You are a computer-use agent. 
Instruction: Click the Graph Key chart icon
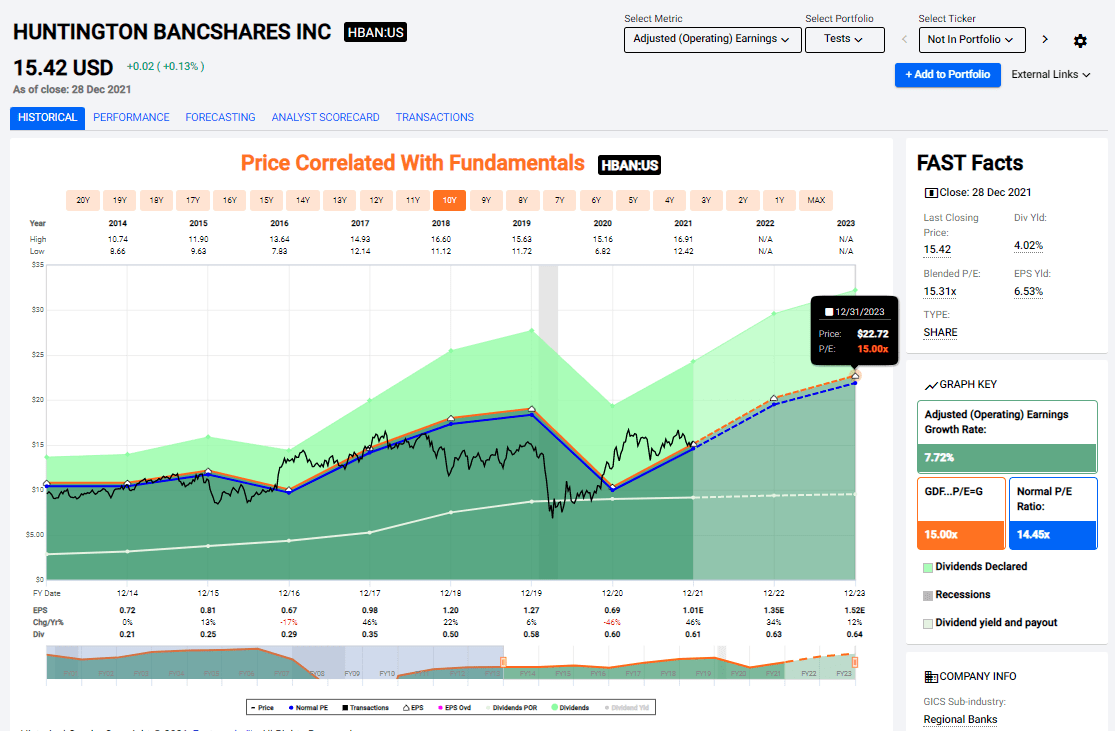(931, 385)
